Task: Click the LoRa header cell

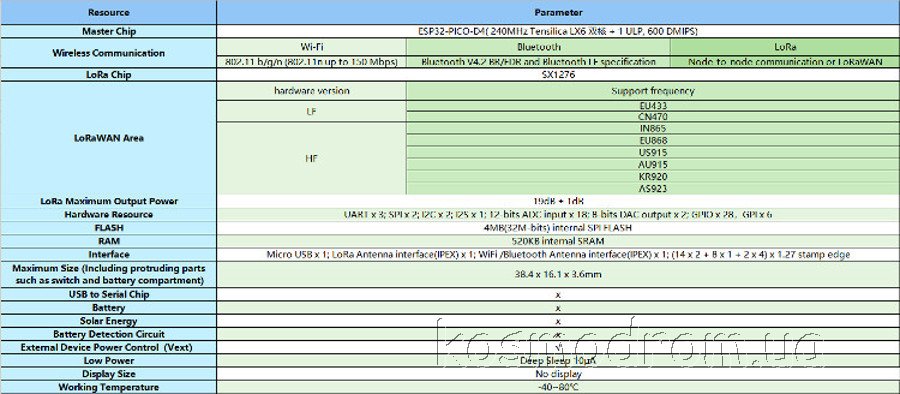Action: 785,47
